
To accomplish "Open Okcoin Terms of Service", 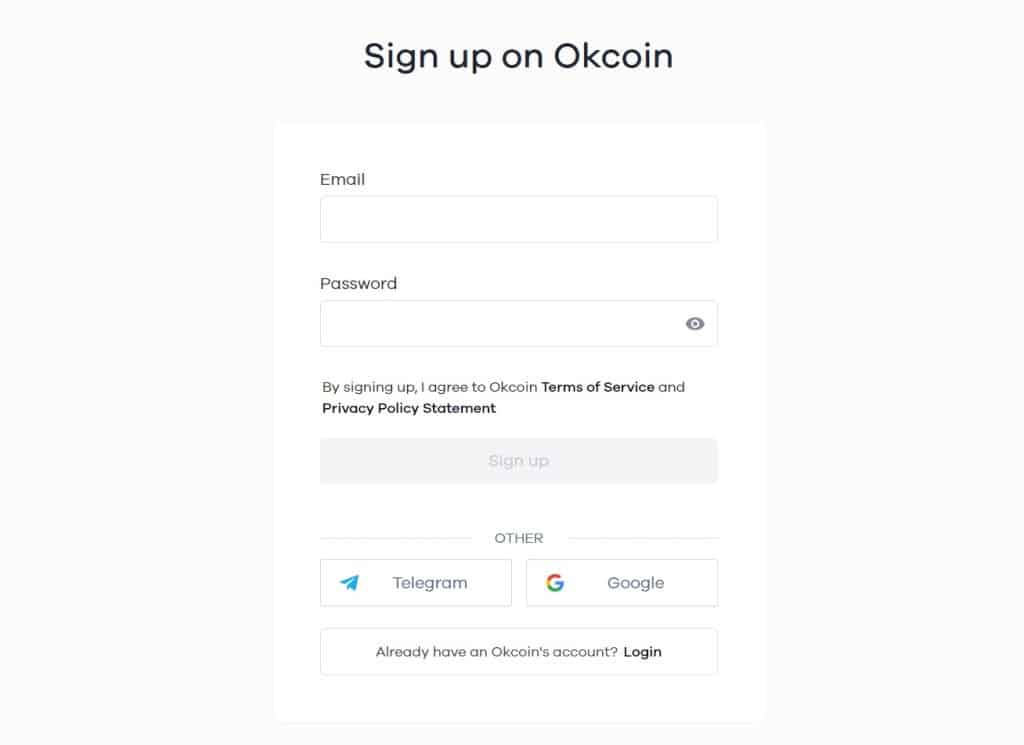I will pos(598,387).
